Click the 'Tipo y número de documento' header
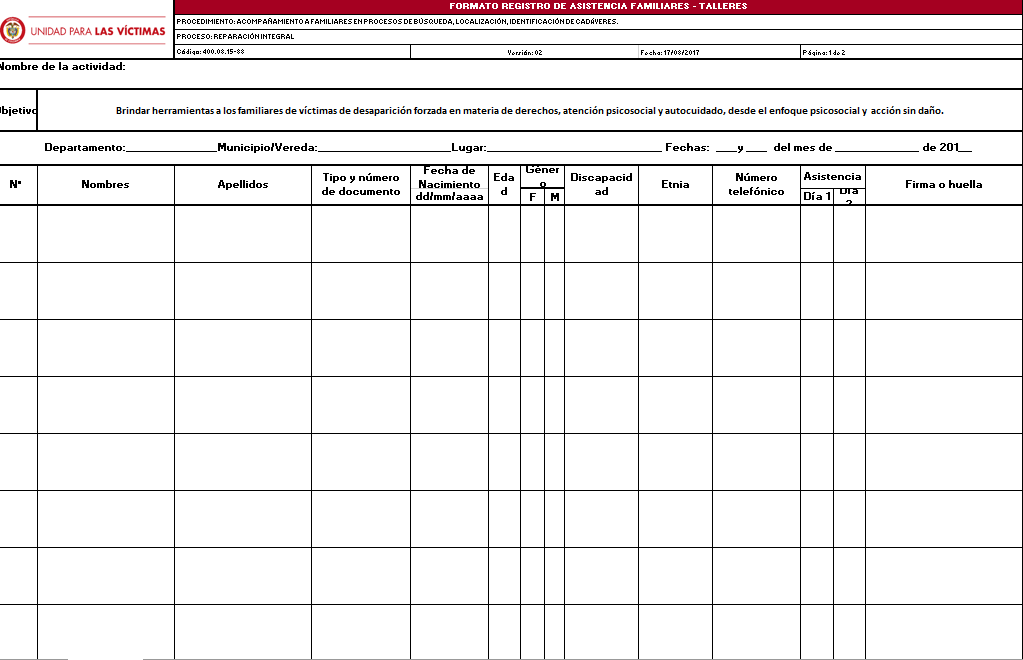The height and width of the screenshot is (660, 1023). click(x=361, y=185)
